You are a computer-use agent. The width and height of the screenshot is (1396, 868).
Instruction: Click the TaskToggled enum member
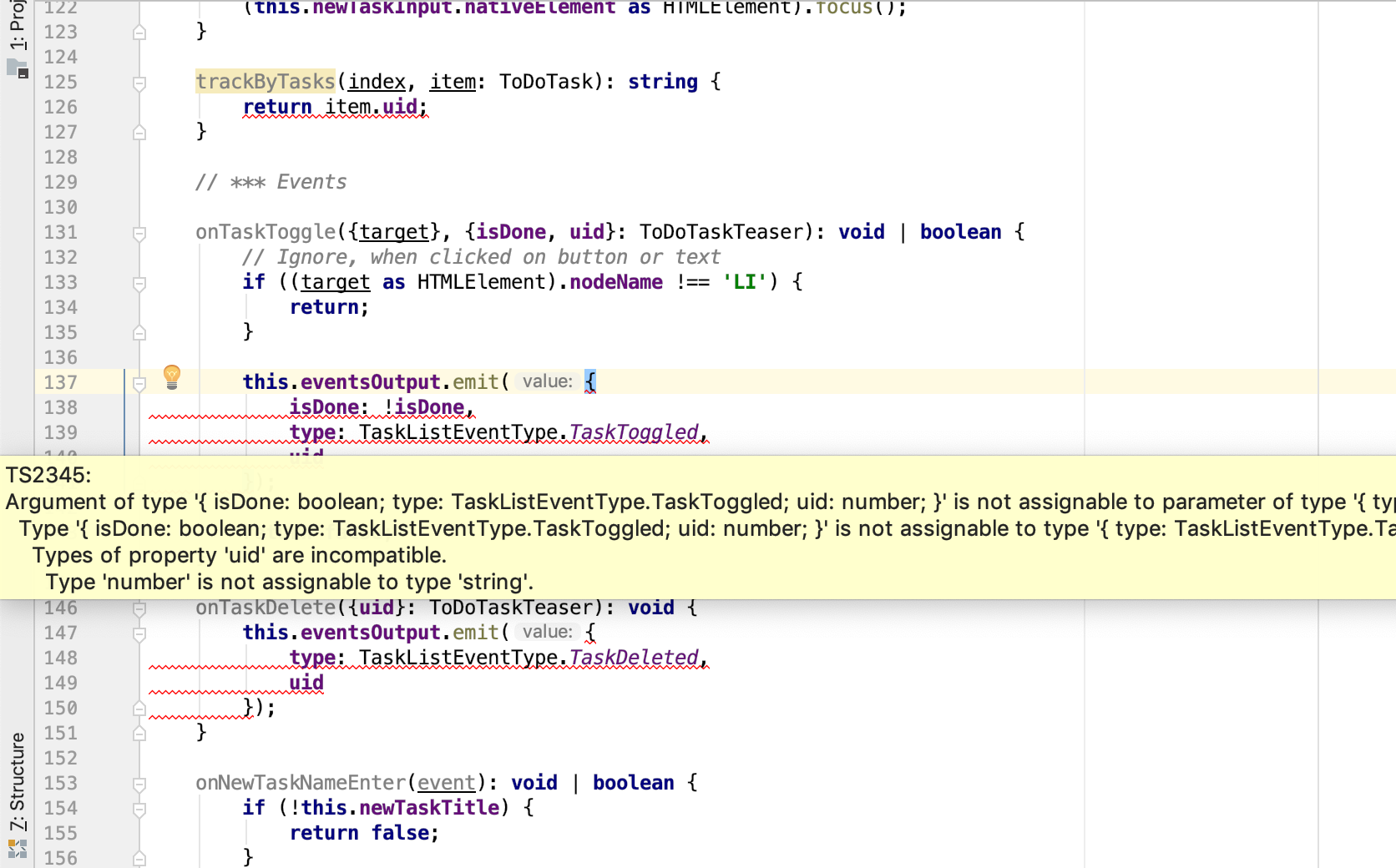click(634, 432)
